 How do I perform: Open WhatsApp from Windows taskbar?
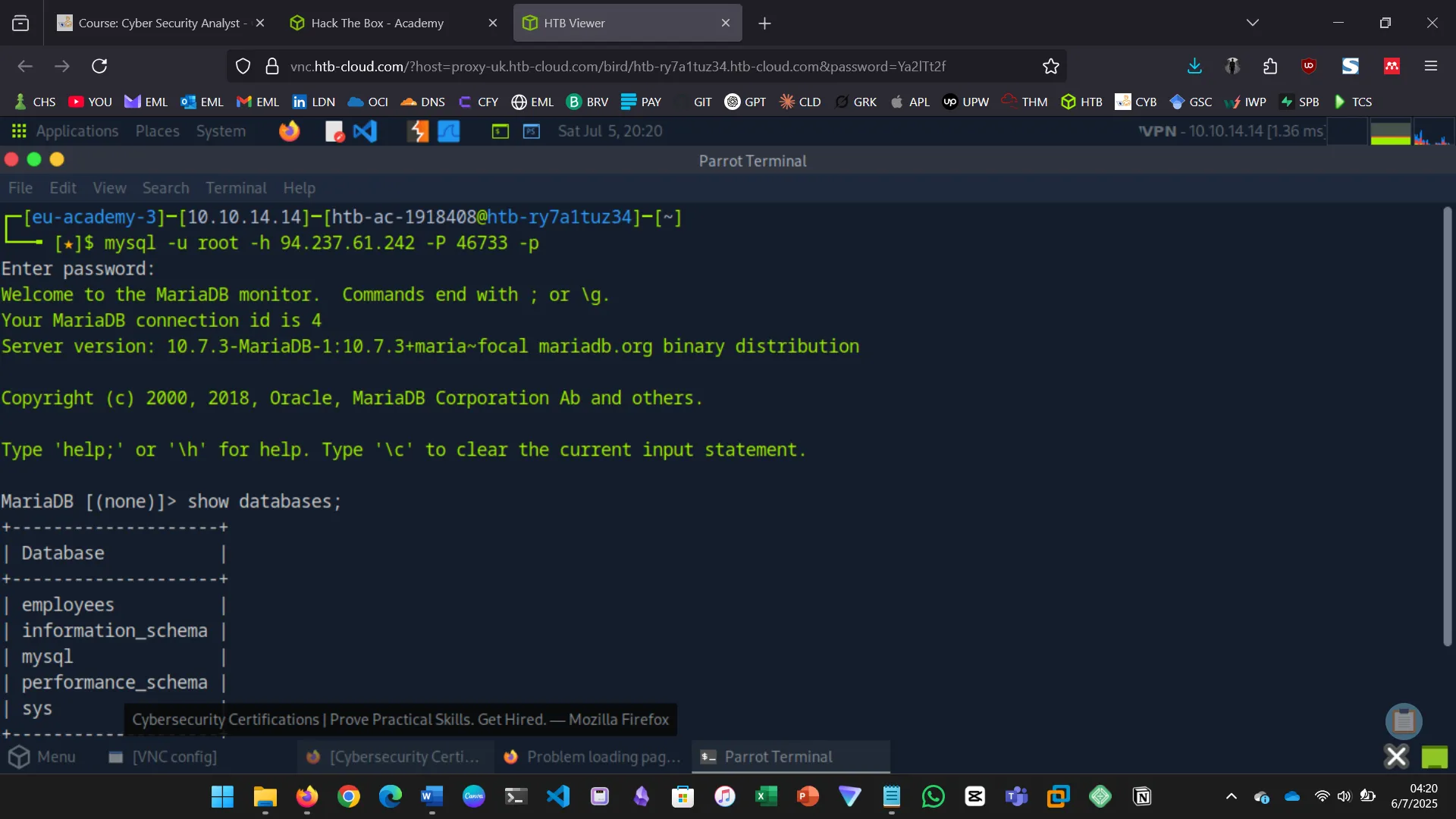click(x=933, y=796)
